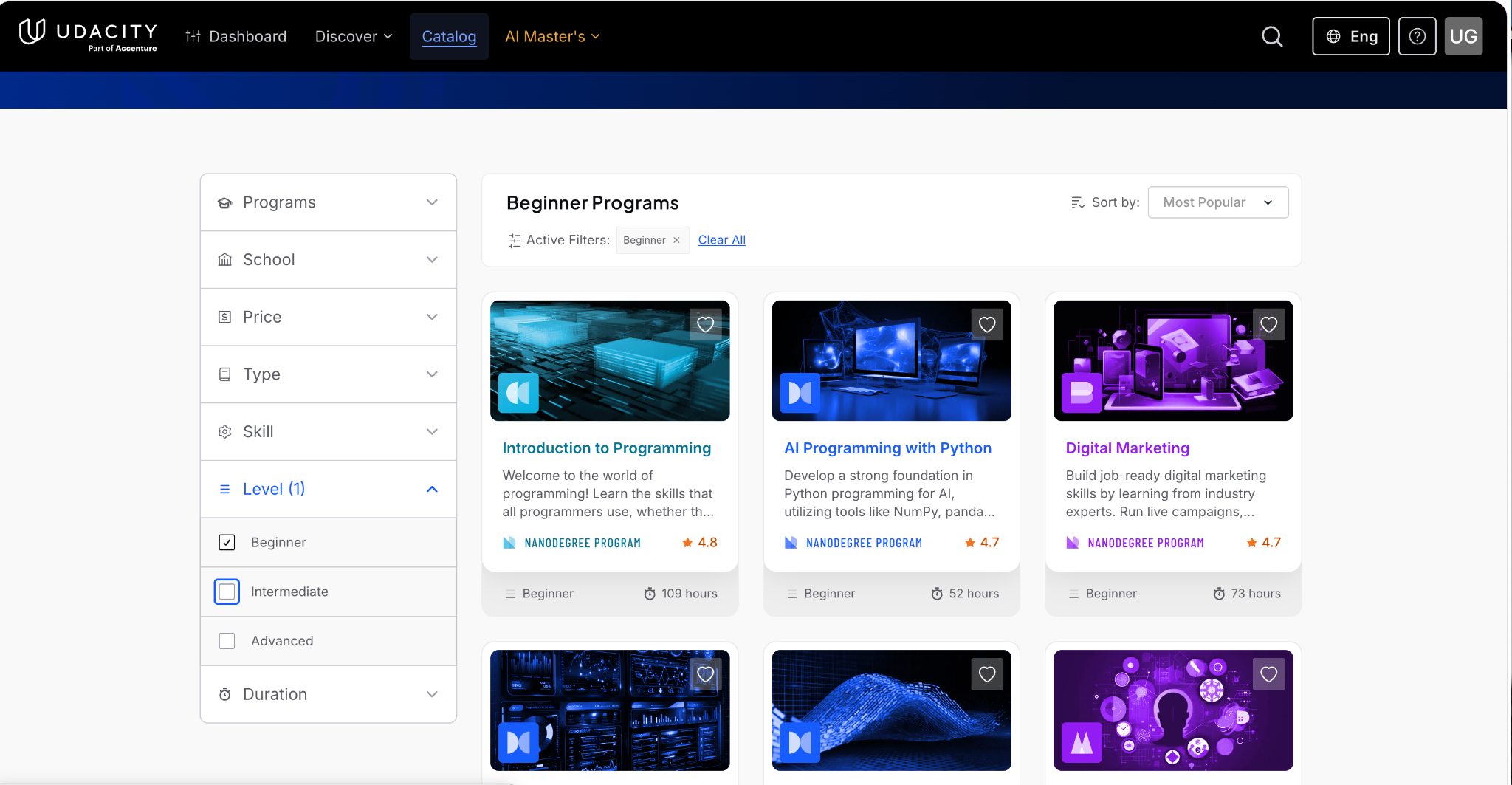Click Digital Marketing course thumbnail

(x=1173, y=360)
